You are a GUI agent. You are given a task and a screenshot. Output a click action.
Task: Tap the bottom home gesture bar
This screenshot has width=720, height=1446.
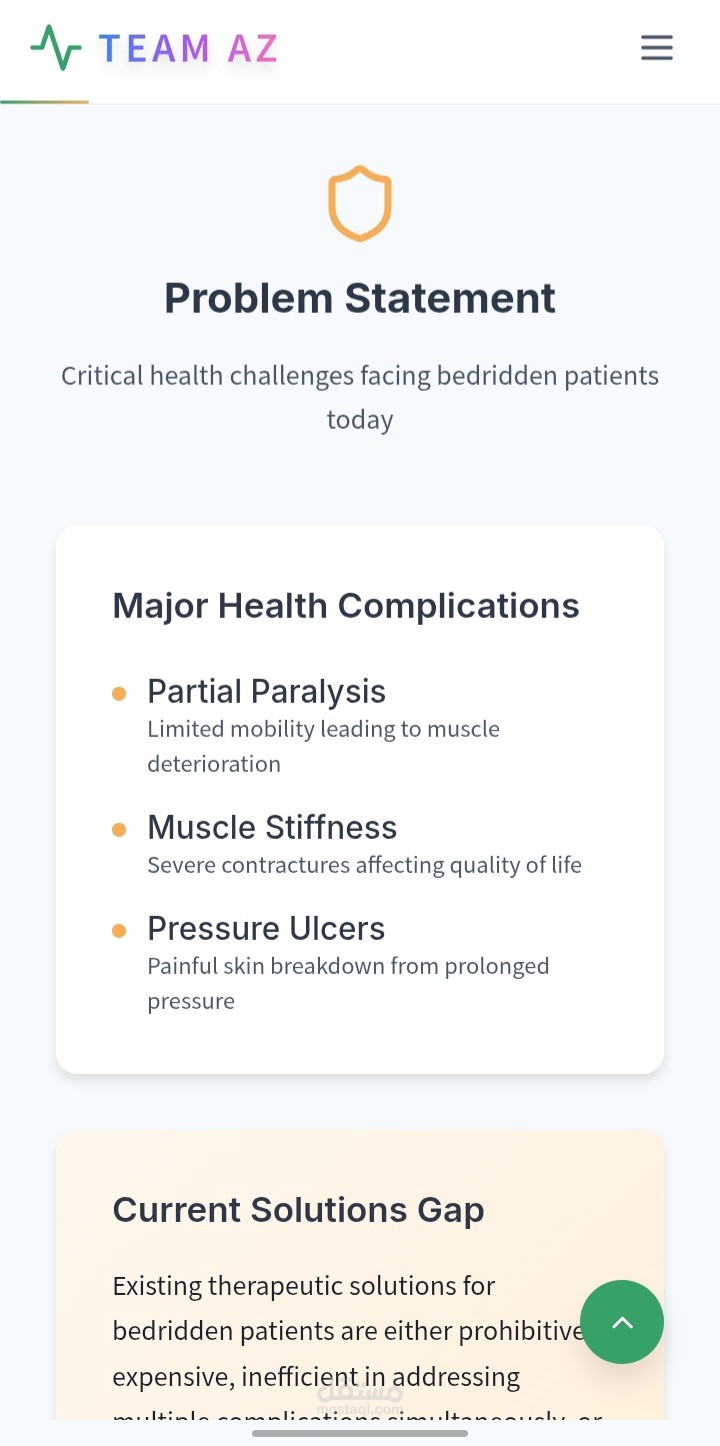360,1433
